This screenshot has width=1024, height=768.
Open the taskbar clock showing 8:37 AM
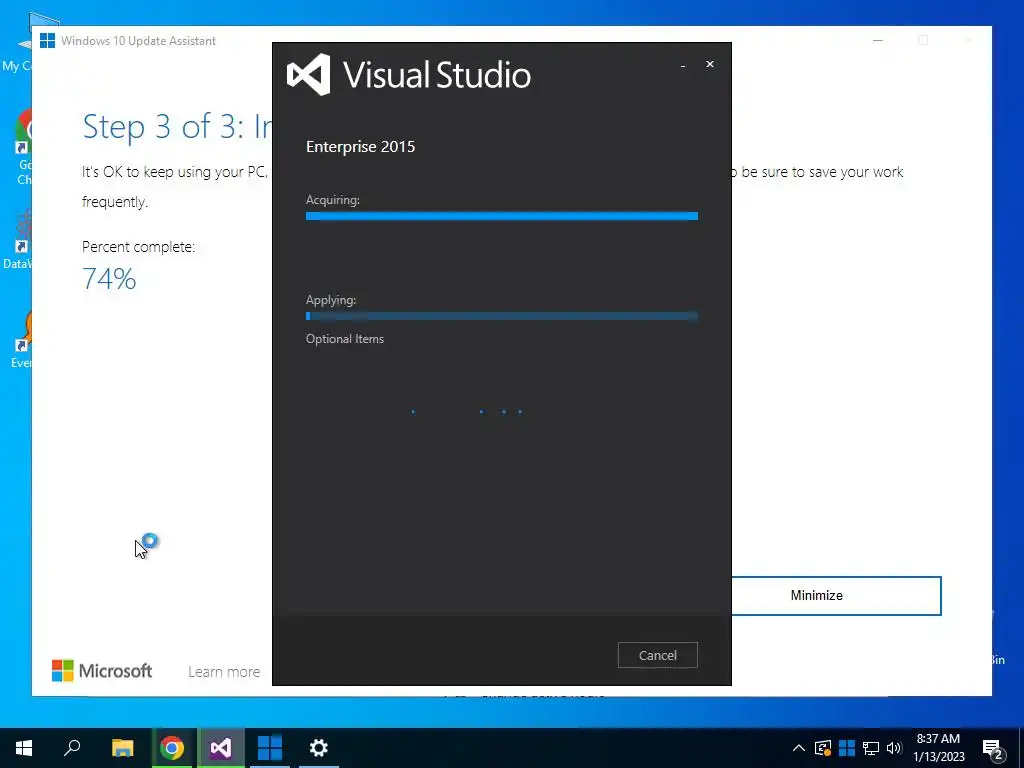[x=938, y=748]
